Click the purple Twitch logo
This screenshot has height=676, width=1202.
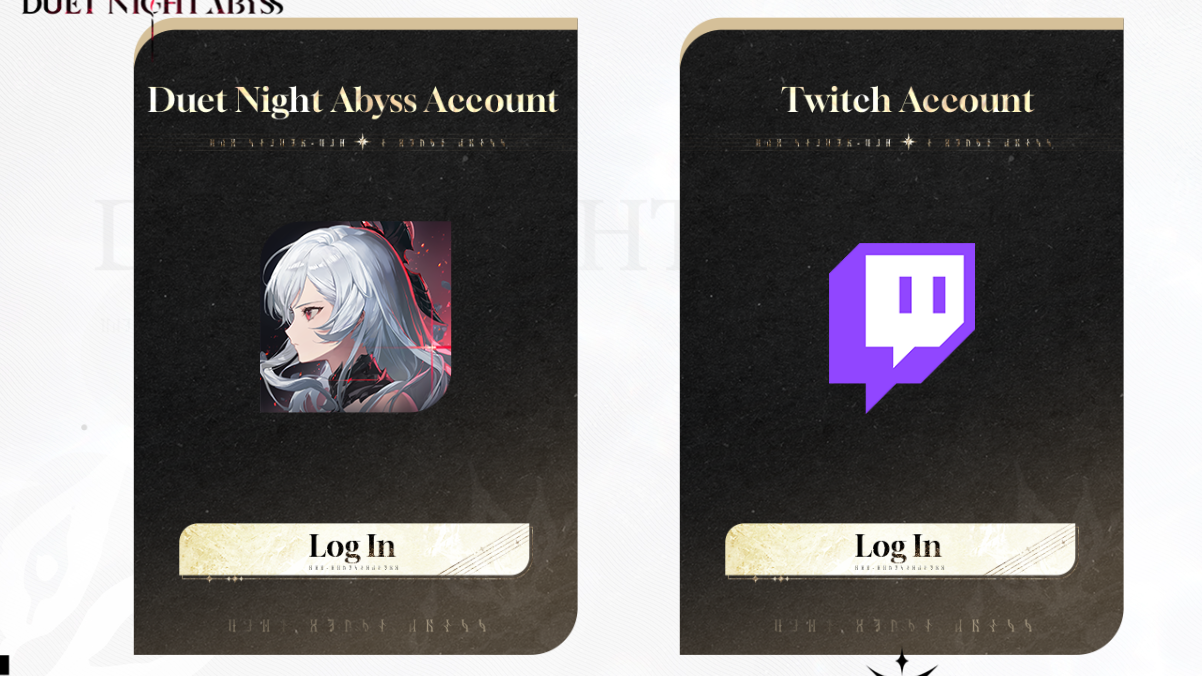point(901,327)
